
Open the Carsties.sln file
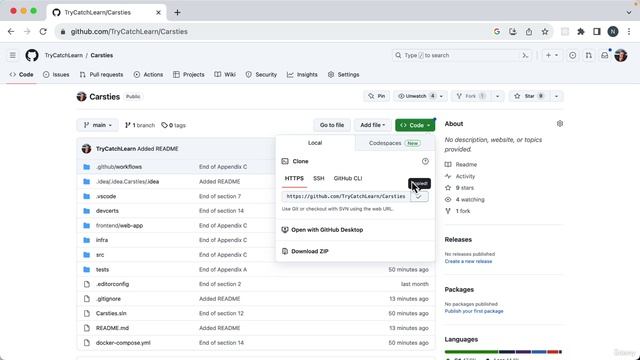[111, 313]
